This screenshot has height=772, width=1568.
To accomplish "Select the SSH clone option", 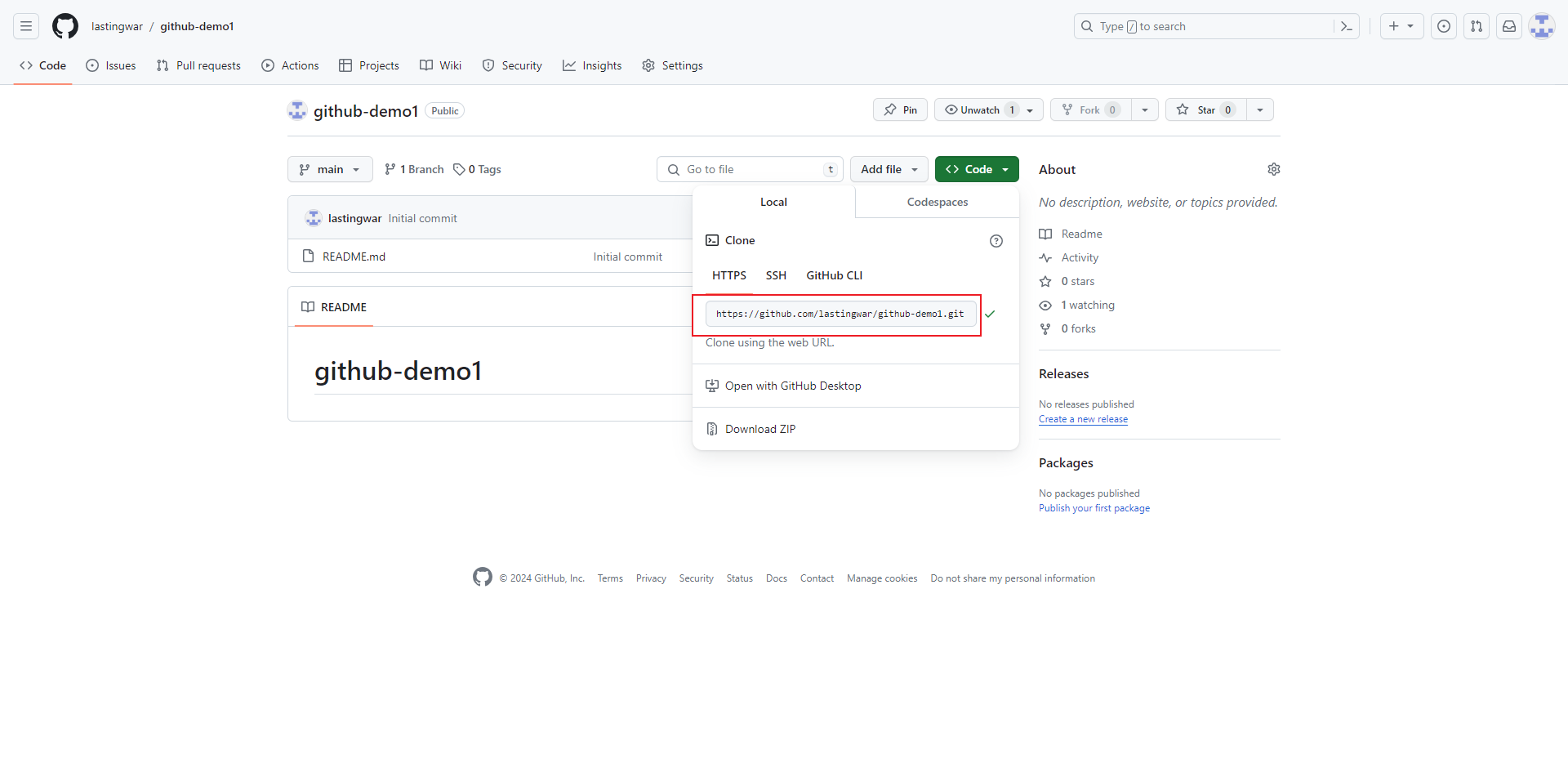I will 776,275.
